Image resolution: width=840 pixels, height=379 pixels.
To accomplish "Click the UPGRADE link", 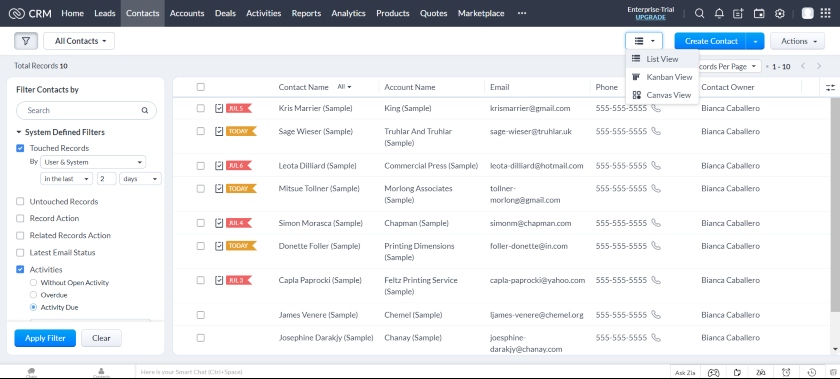I will [x=650, y=17].
